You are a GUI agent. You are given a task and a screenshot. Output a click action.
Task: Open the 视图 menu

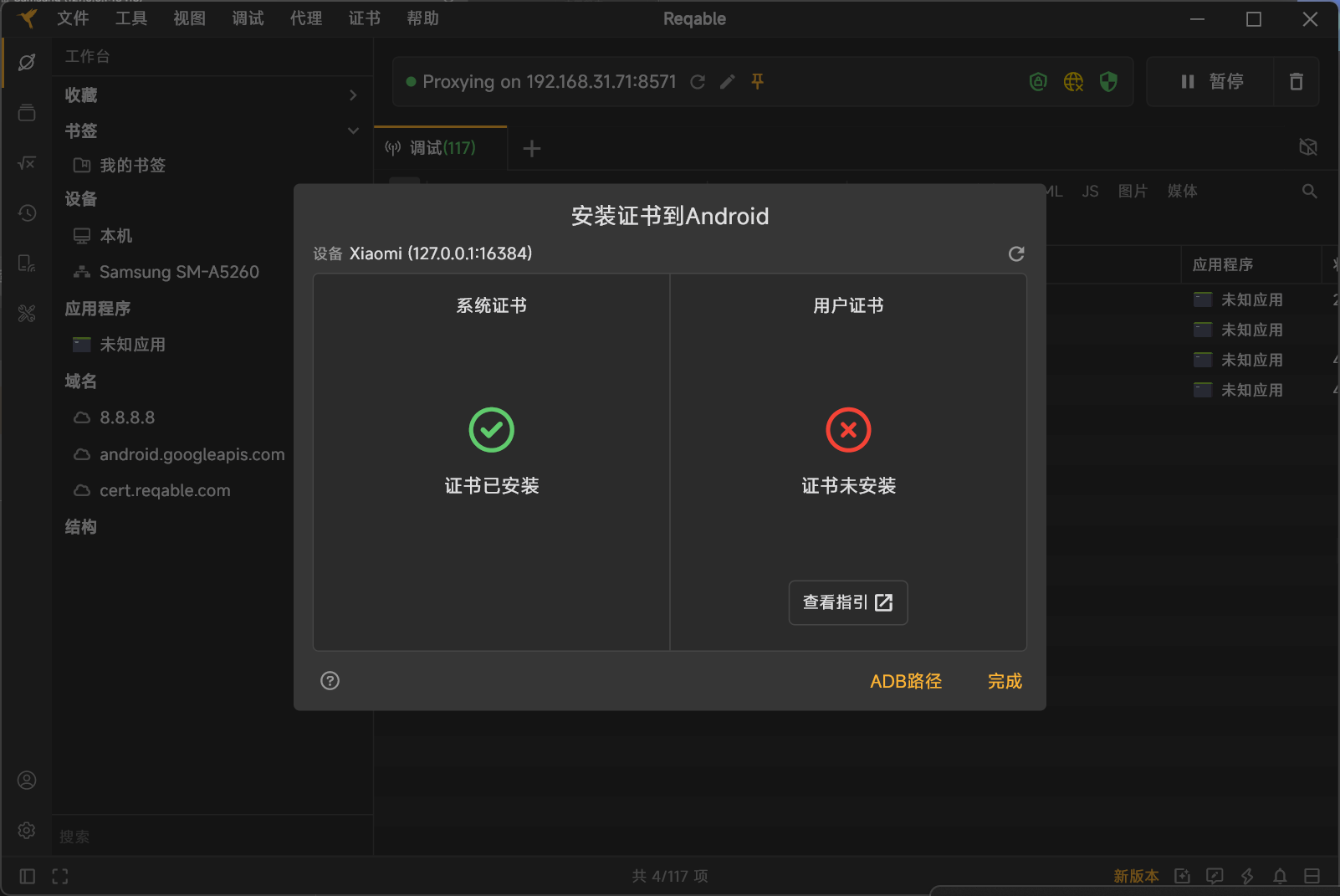[189, 18]
